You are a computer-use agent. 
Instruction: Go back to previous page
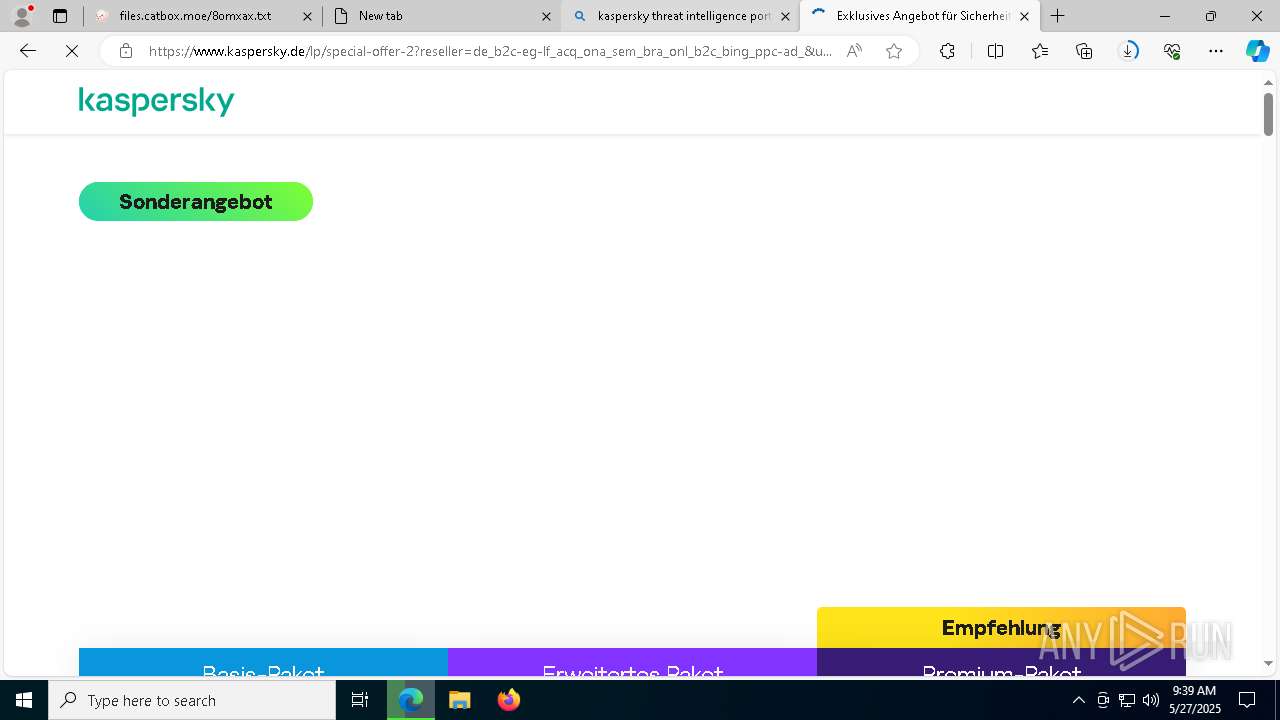28,51
